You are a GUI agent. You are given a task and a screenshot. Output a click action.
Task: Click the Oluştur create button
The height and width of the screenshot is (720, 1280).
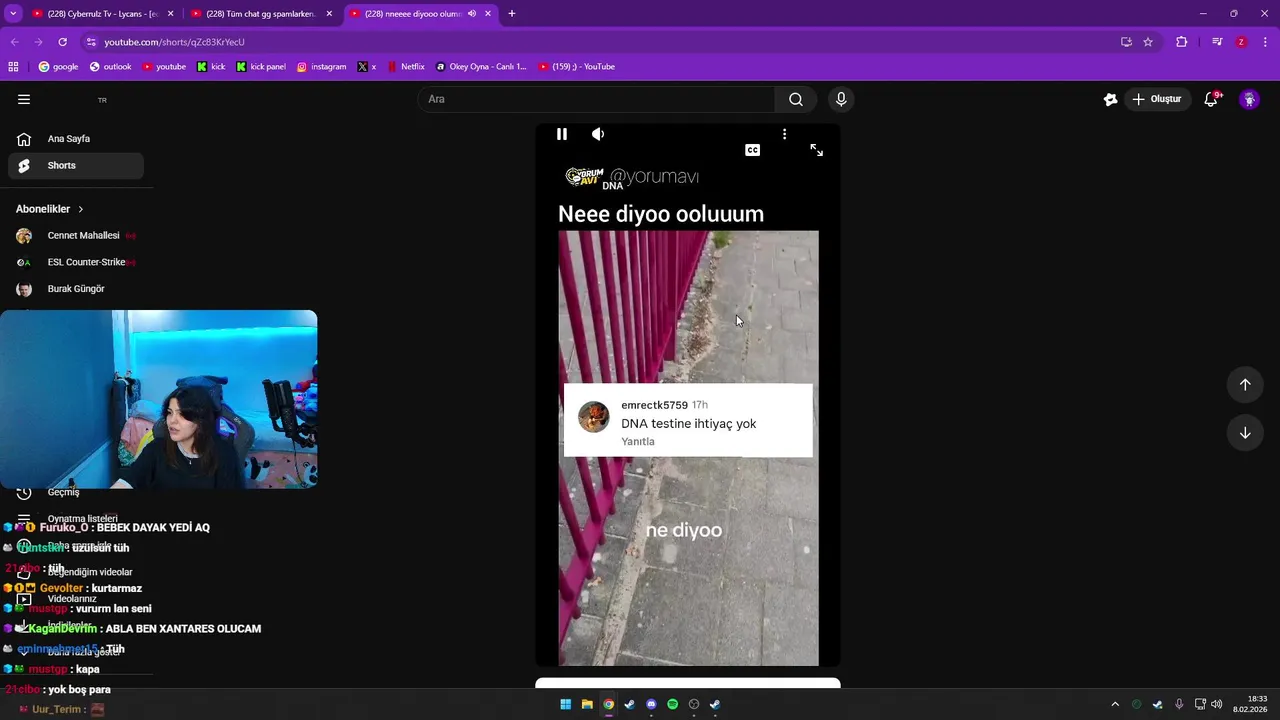tap(1157, 99)
